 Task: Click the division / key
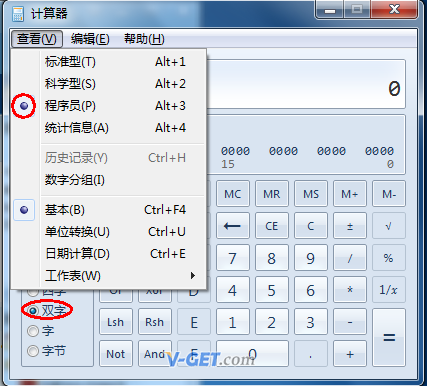coord(350,258)
